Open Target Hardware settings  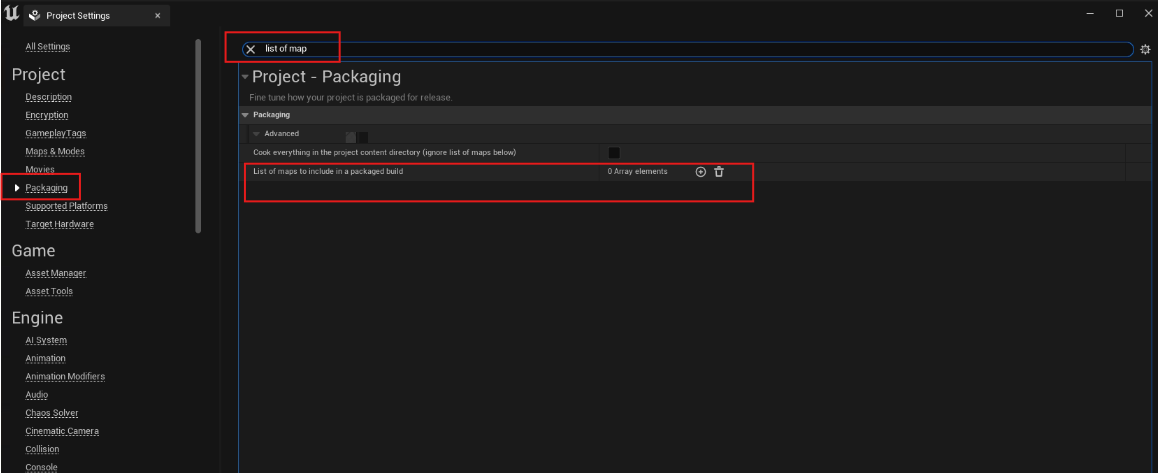pos(60,224)
